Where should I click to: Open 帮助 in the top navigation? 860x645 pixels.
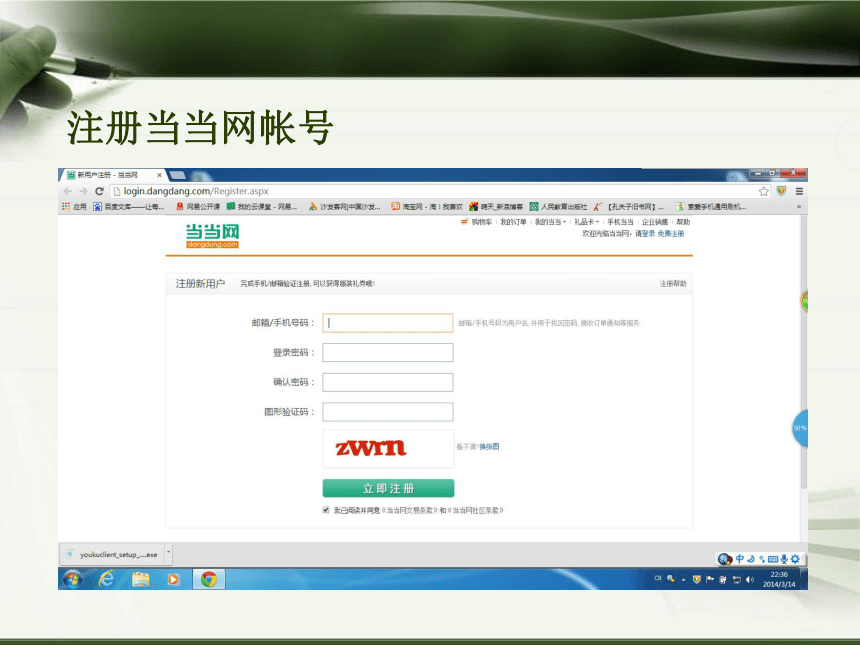(683, 222)
